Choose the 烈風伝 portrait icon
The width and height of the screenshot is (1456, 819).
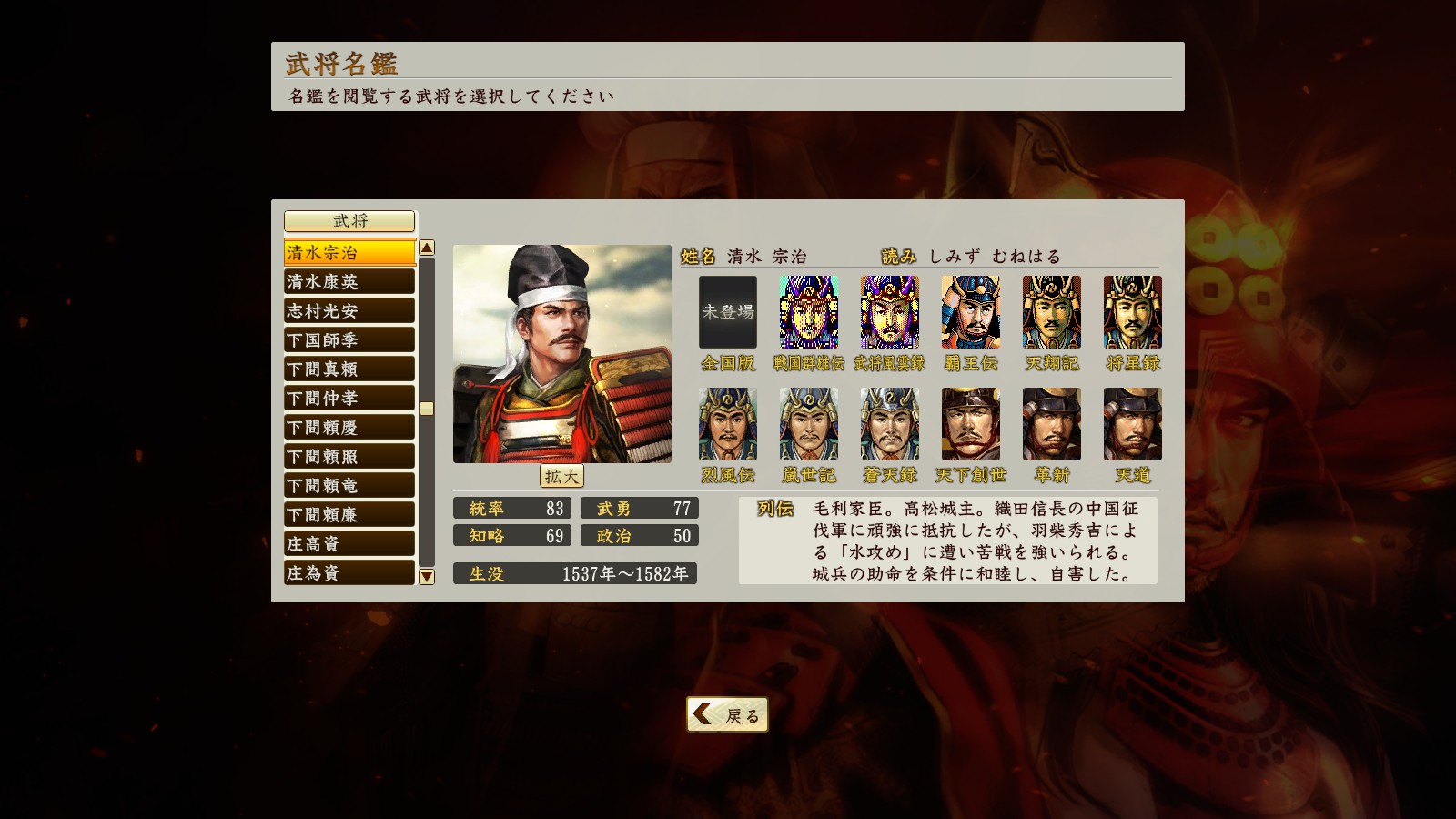pyautogui.click(x=728, y=424)
